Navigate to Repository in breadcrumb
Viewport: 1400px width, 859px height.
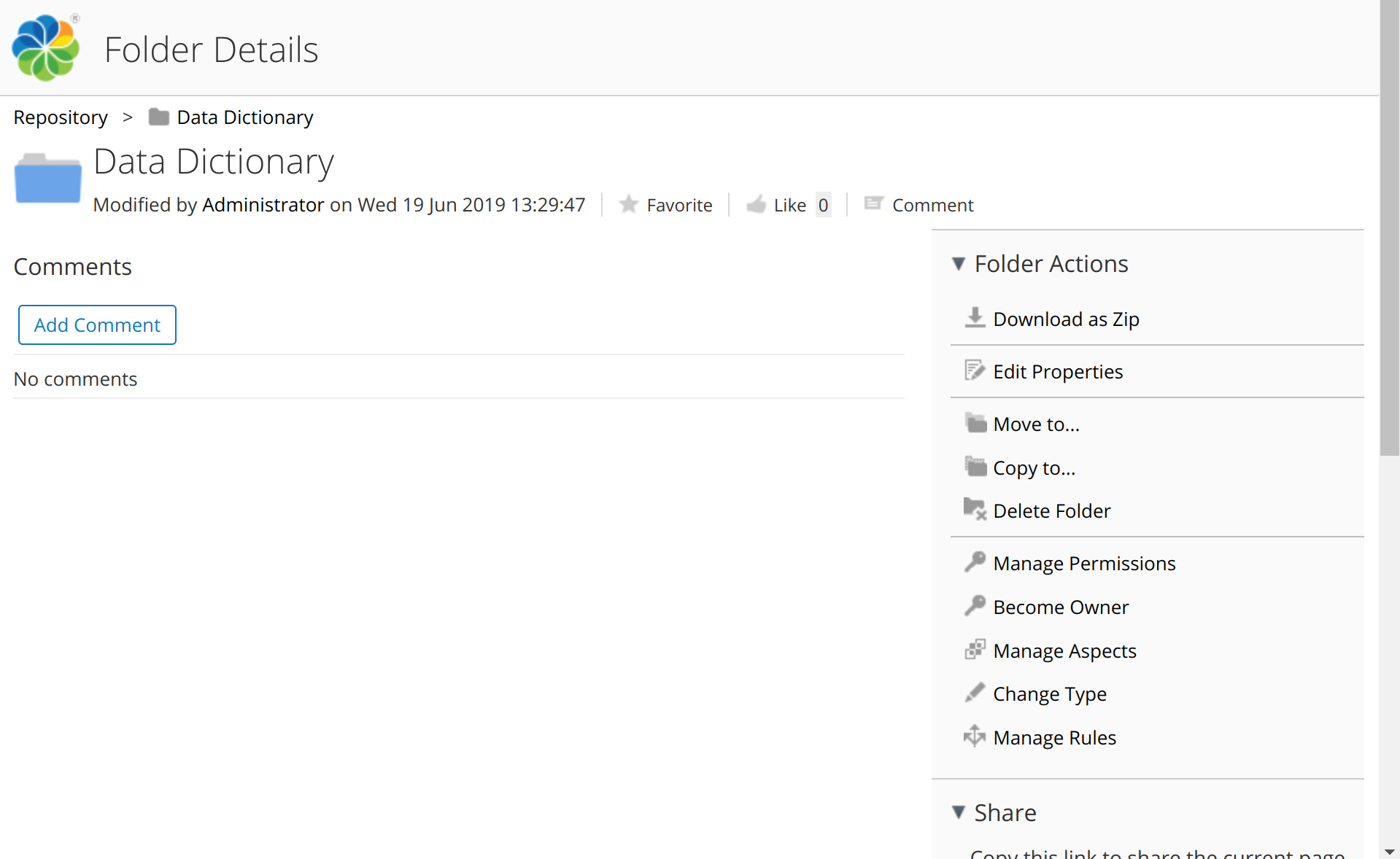[60, 117]
